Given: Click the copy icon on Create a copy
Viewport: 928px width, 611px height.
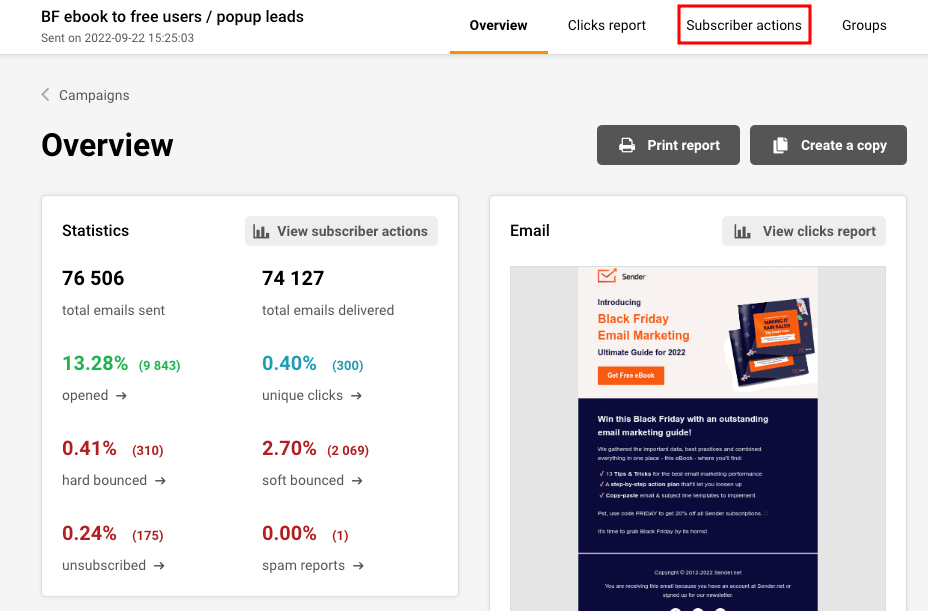Looking at the screenshot, I should pos(780,145).
